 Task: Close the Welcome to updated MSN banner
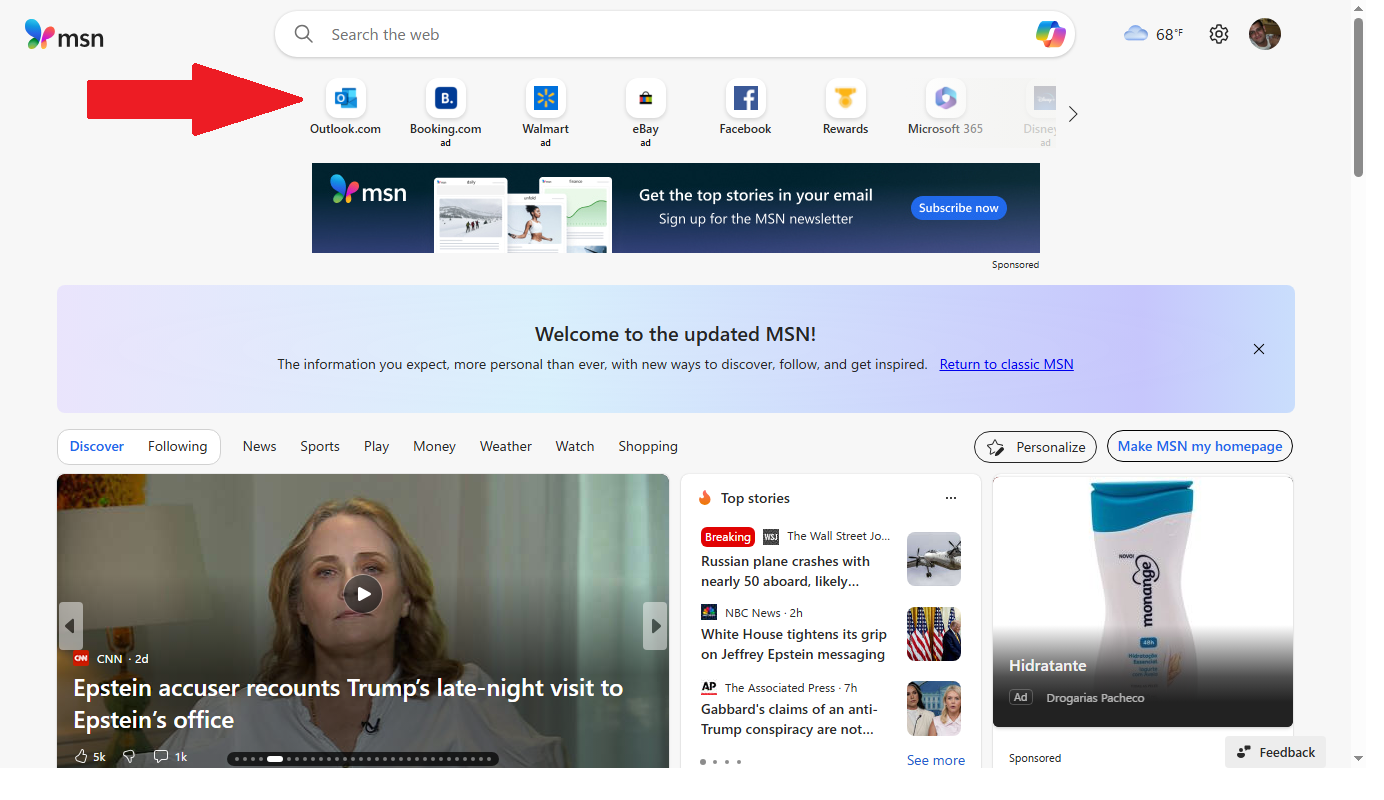coord(1259,349)
